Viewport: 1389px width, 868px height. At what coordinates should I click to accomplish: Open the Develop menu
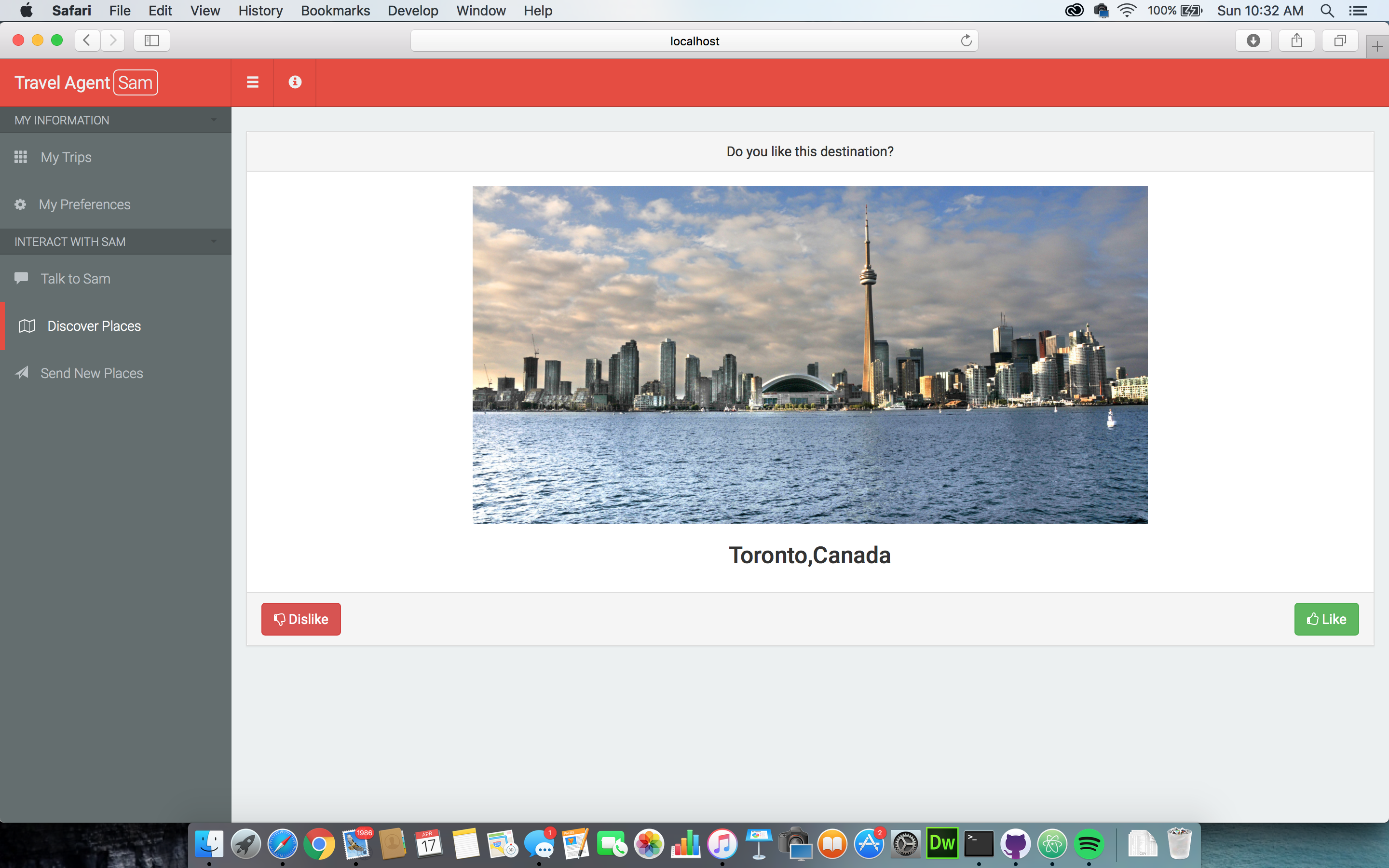[412, 10]
